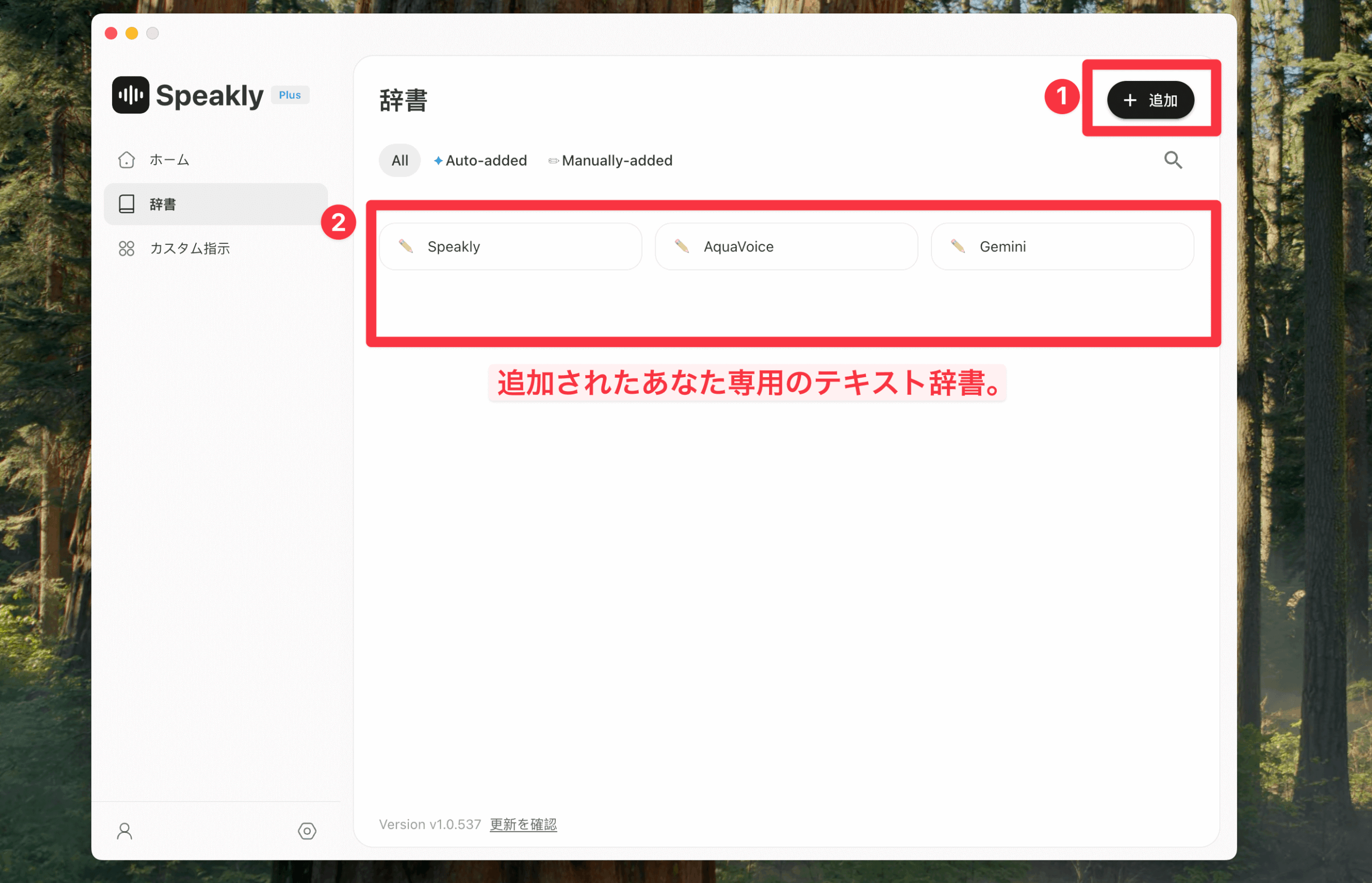Select the All filter tab
The width and height of the screenshot is (1372, 883).
(400, 161)
